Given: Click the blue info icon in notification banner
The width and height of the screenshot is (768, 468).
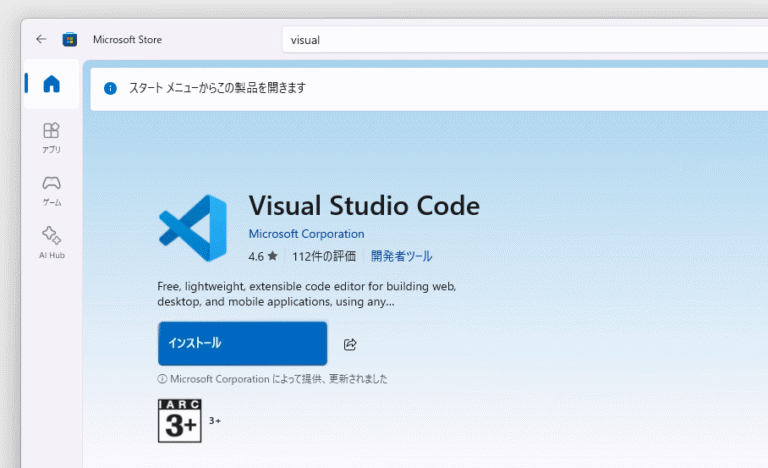Looking at the screenshot, I should tap(111, 88).
